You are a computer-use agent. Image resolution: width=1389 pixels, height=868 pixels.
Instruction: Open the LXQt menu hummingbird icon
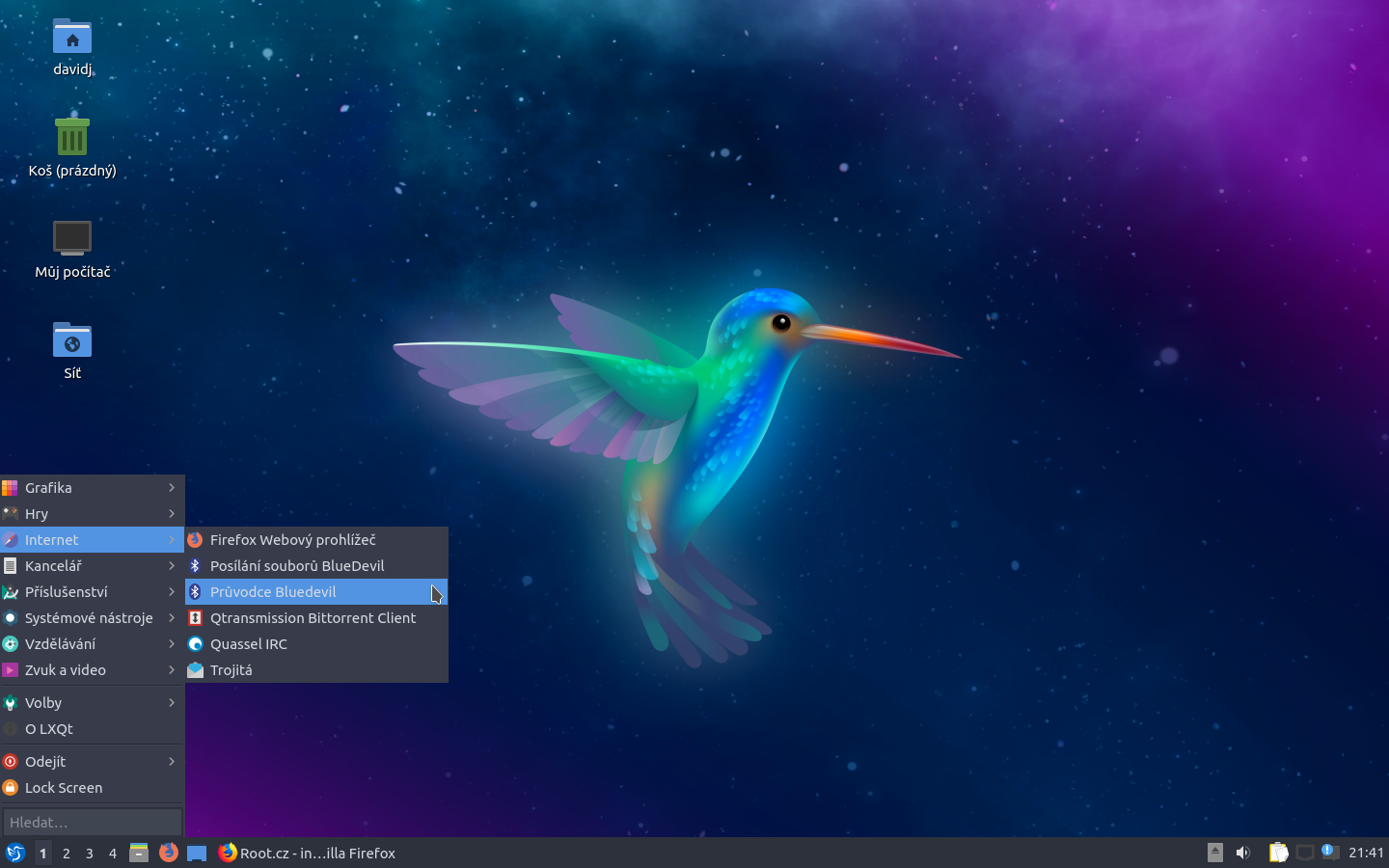tap(14, 853)
